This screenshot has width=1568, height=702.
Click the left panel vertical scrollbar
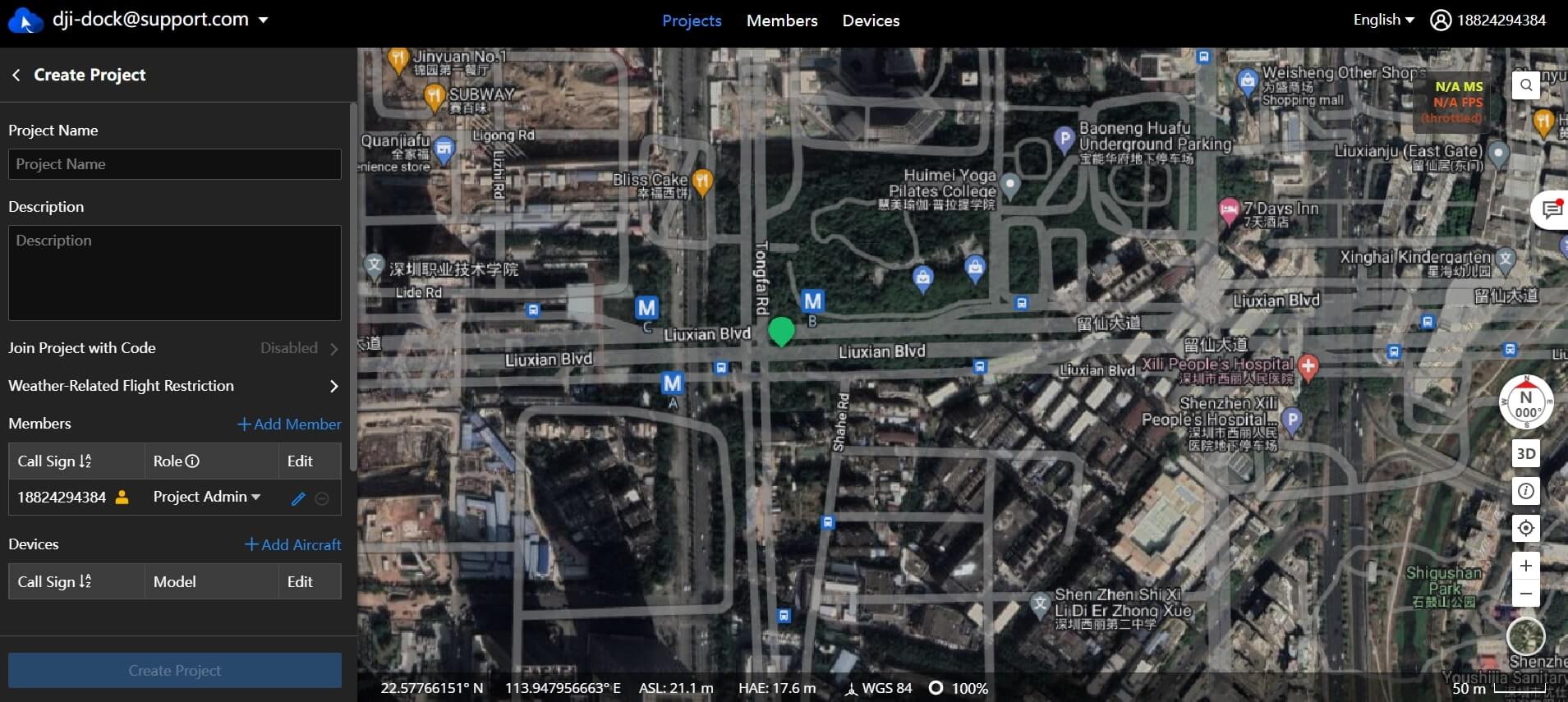353,287
